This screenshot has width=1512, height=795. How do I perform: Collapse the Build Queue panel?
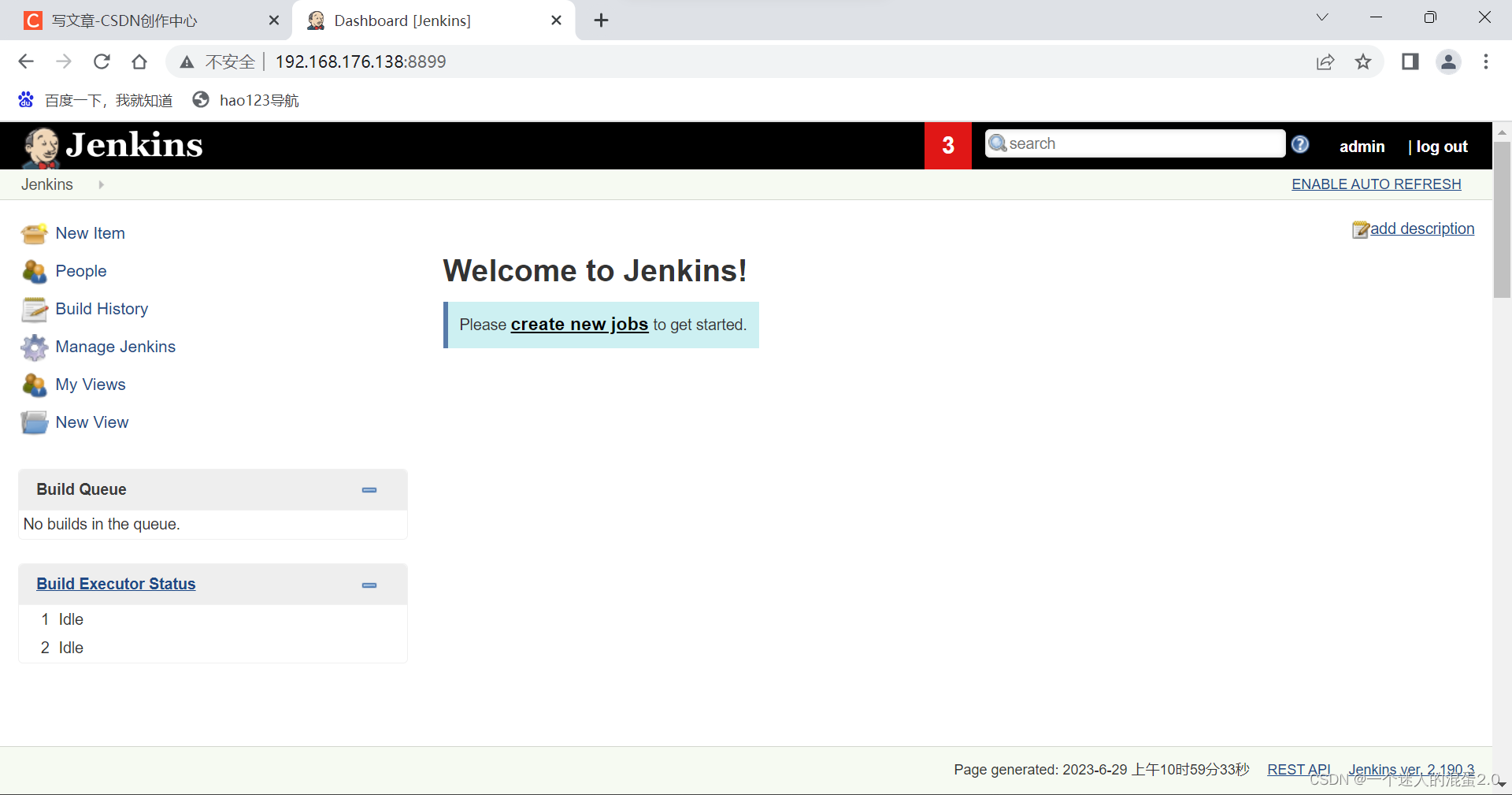coord(369,490)
